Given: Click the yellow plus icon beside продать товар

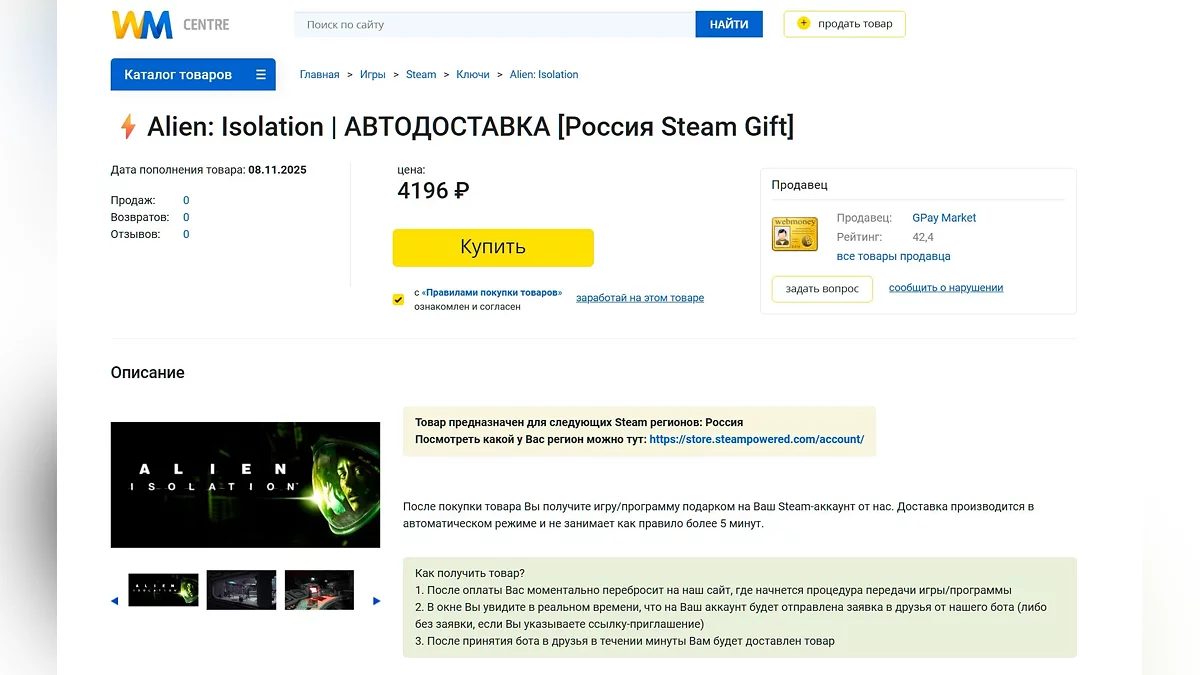Looking at the screenshot, I should click(x=803, y=24).
